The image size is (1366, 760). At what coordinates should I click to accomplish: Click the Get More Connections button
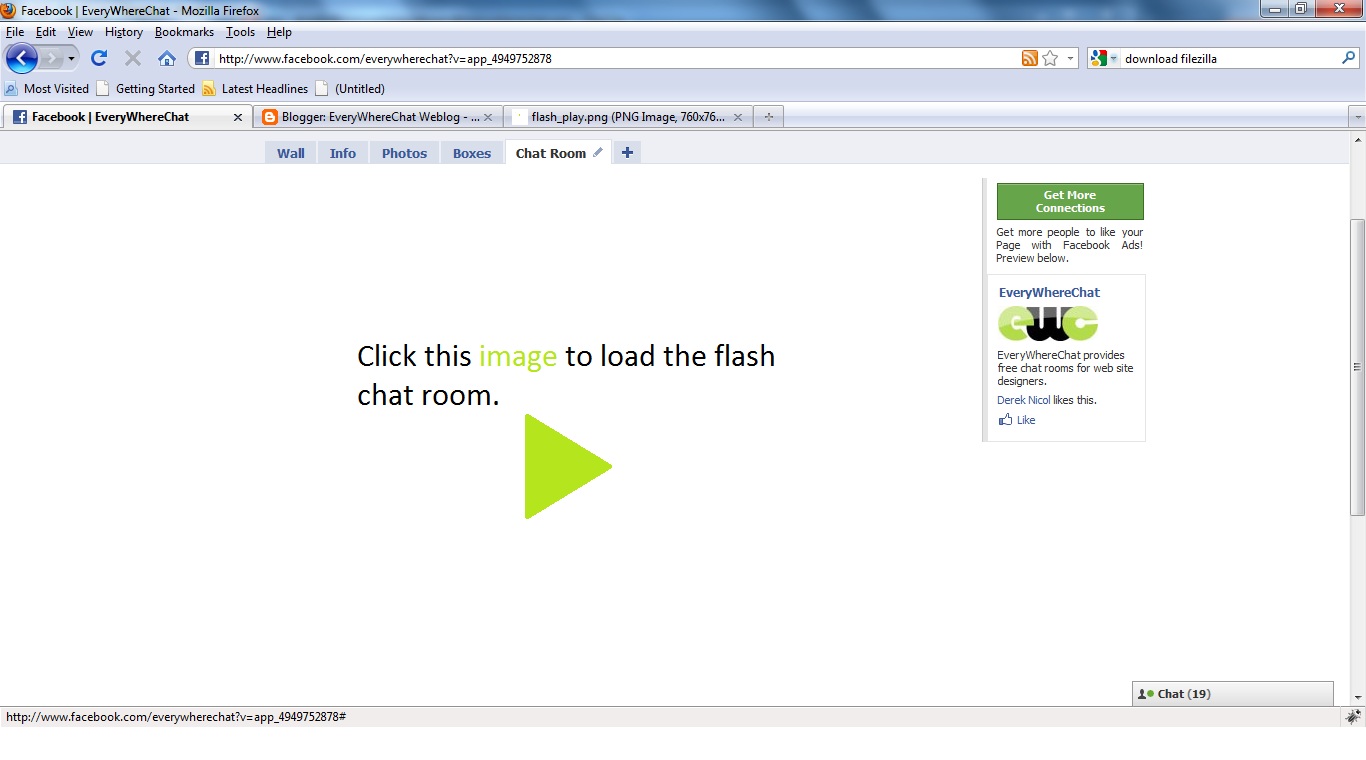click(x=1070, y=201)
